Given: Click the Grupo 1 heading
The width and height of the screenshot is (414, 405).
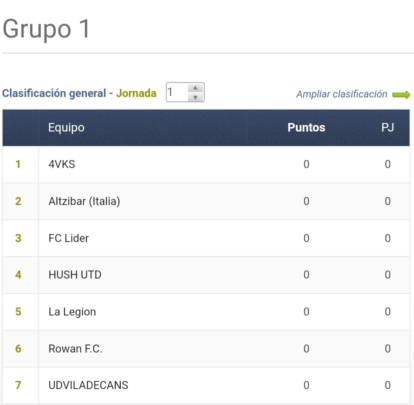Looking at the screenshot, I should tap(46, 29).
